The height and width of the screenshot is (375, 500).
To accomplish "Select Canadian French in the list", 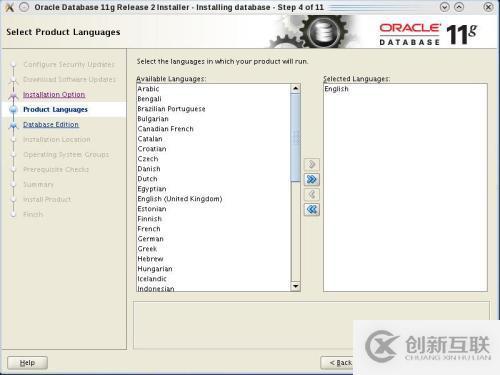I will (x=214, y=129).
